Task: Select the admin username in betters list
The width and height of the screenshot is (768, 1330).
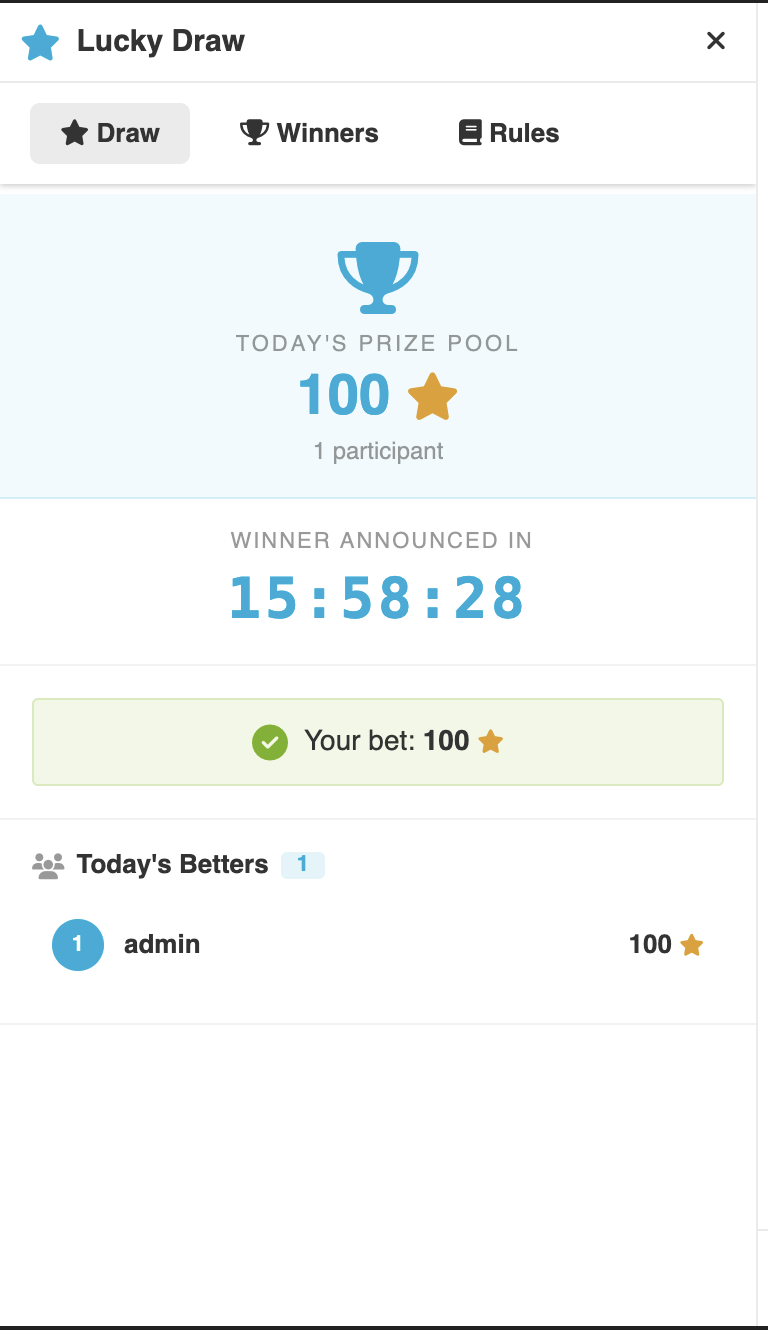Action: tap(162, 945)
